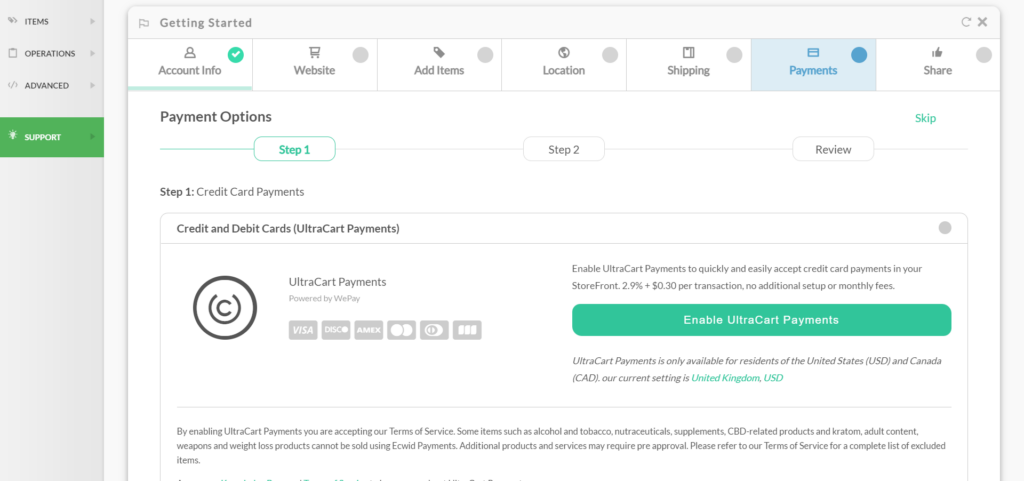The image size is (1024, 481).
Task: Click the Location globe icon
Action: coord(564,52)
